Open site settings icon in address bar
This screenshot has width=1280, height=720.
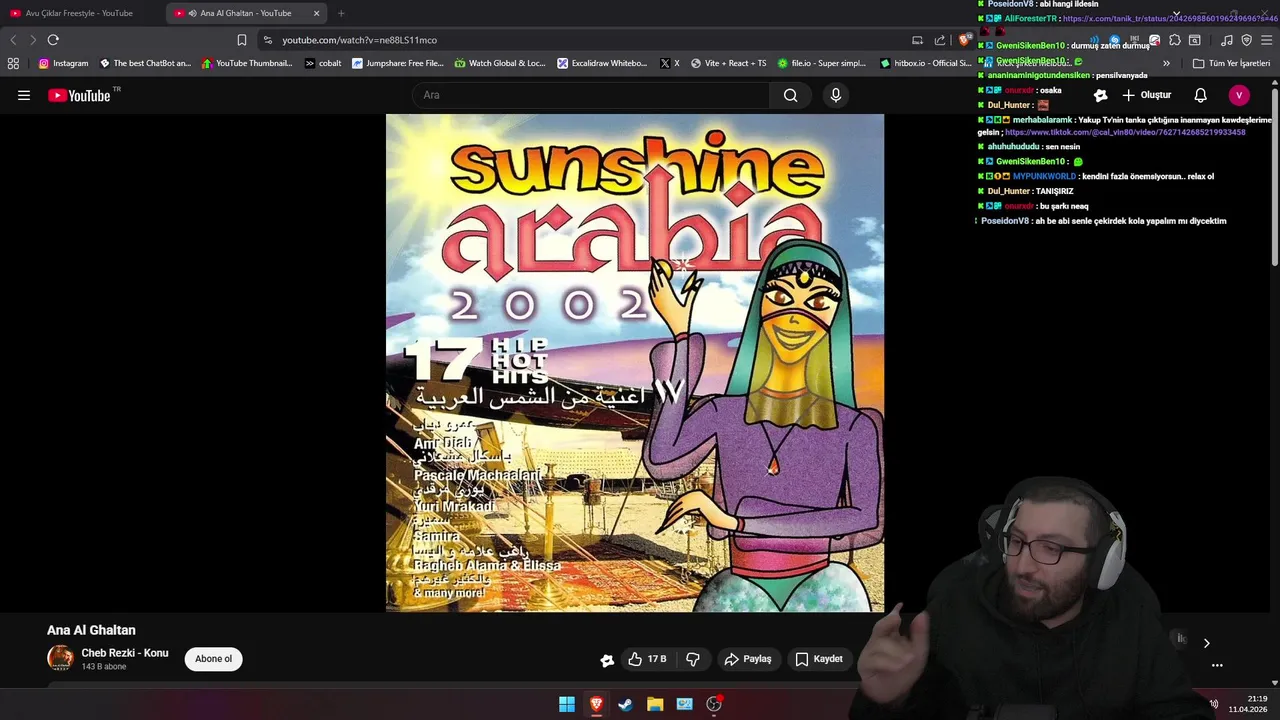tap(268, 40)
